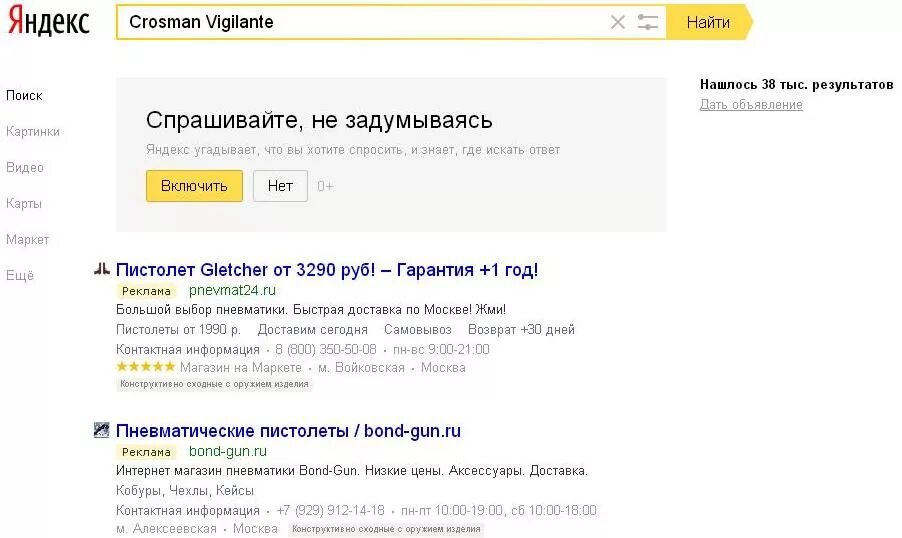The width and height of the screenshot is (902, 538).
Task: Open the Самовывоз sitelink
Action: pos(418,330)
